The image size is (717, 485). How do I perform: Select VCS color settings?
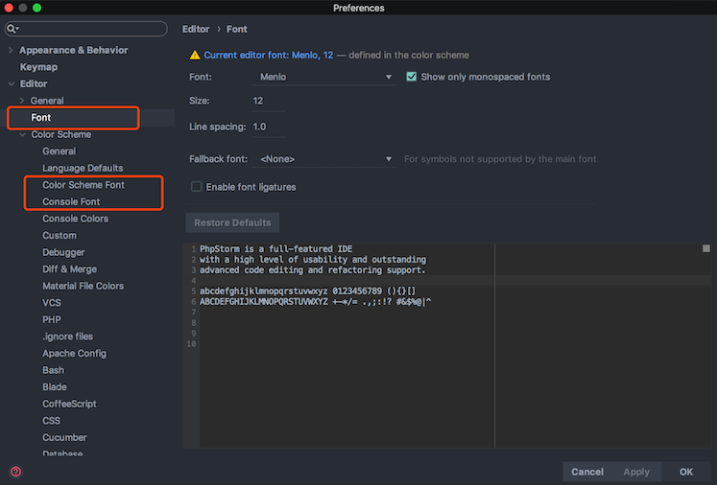pyautogui.click(x=51, y=303)
